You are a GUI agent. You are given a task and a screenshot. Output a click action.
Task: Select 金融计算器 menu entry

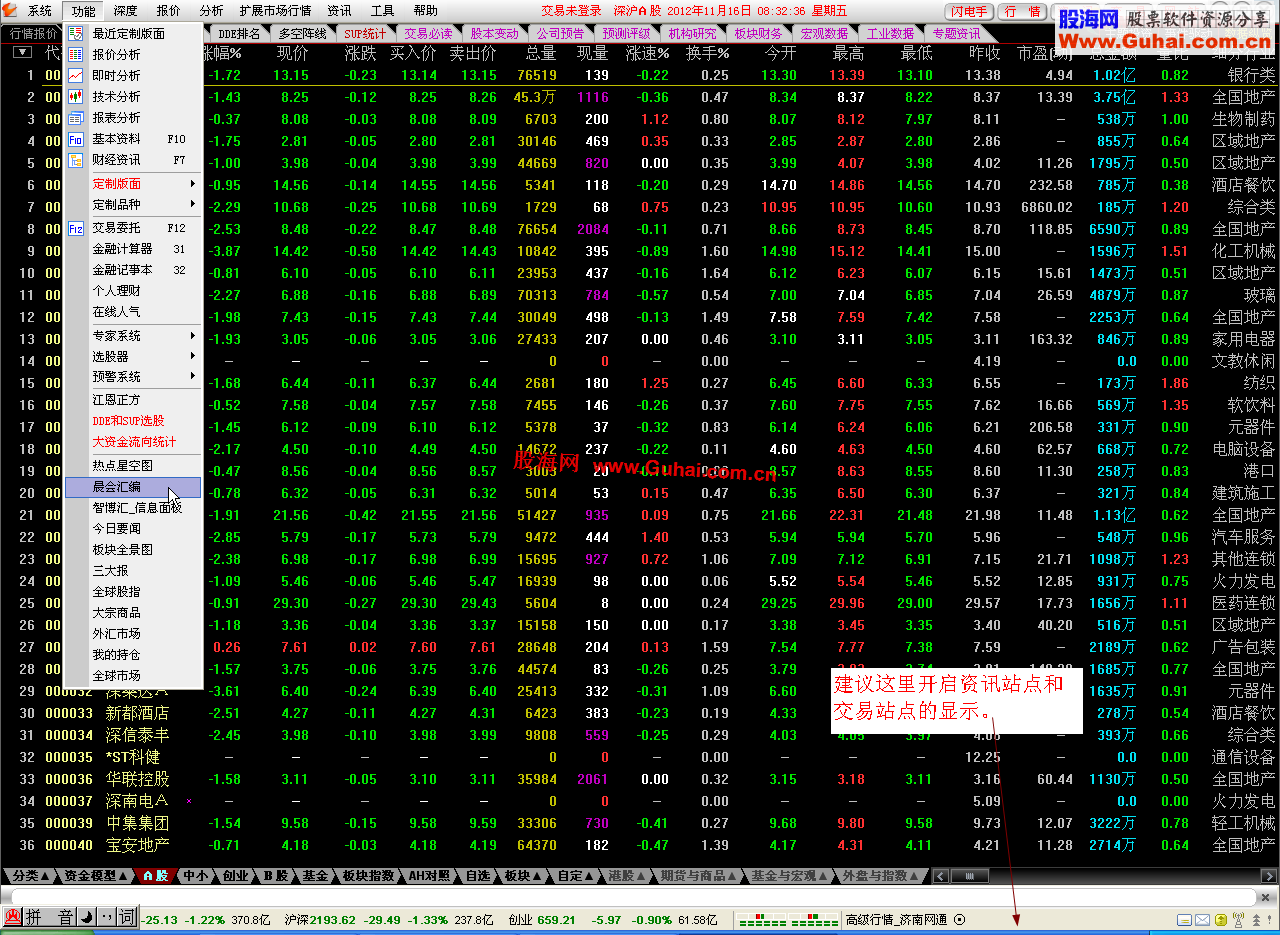(x=132, y=249)
